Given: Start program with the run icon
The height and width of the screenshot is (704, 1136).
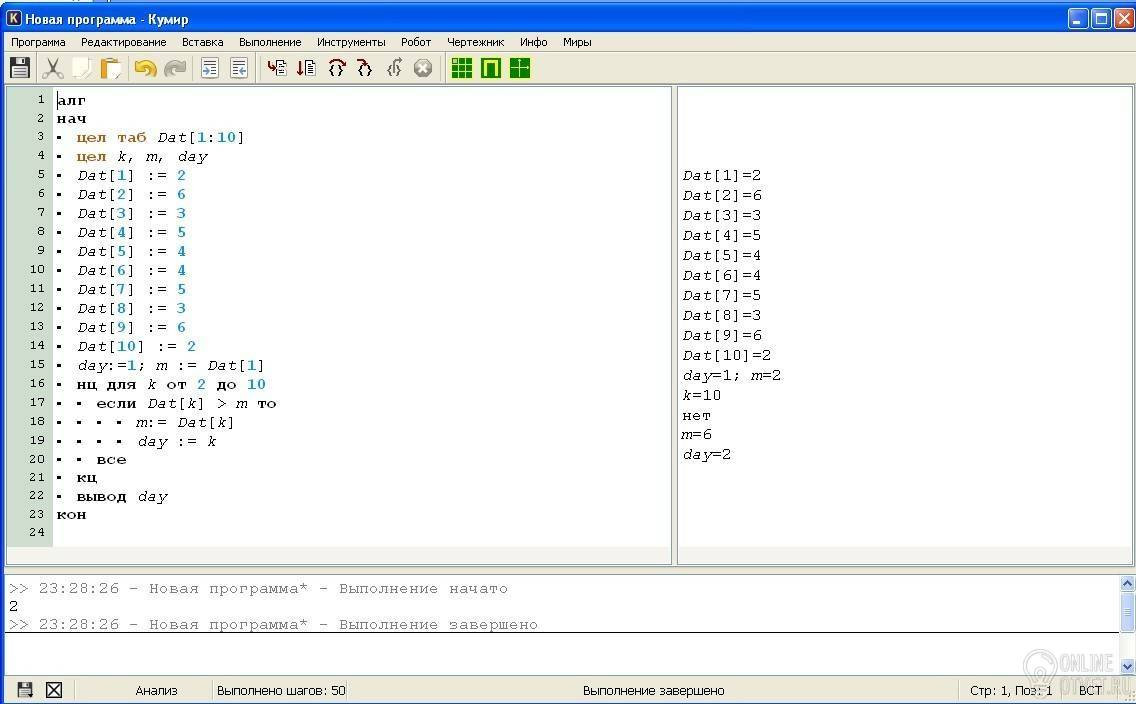Looking at the screenshot, I should pyautogui.click(x=277, y=68).
